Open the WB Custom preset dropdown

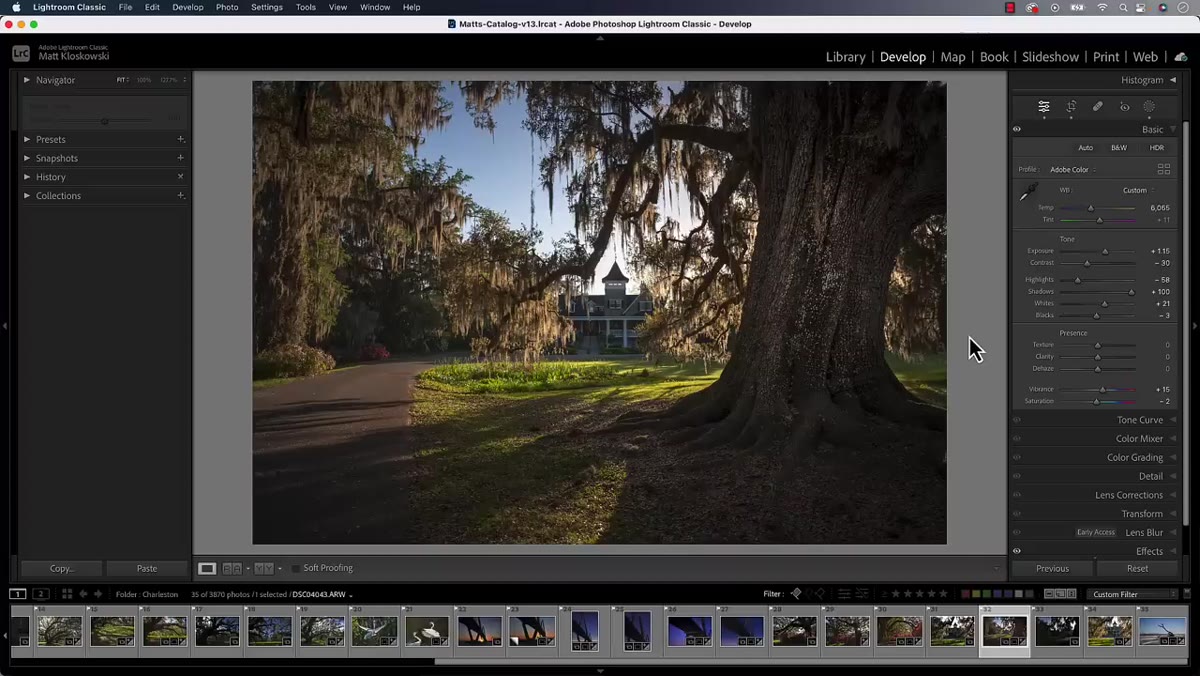(x=1138, y=190)
